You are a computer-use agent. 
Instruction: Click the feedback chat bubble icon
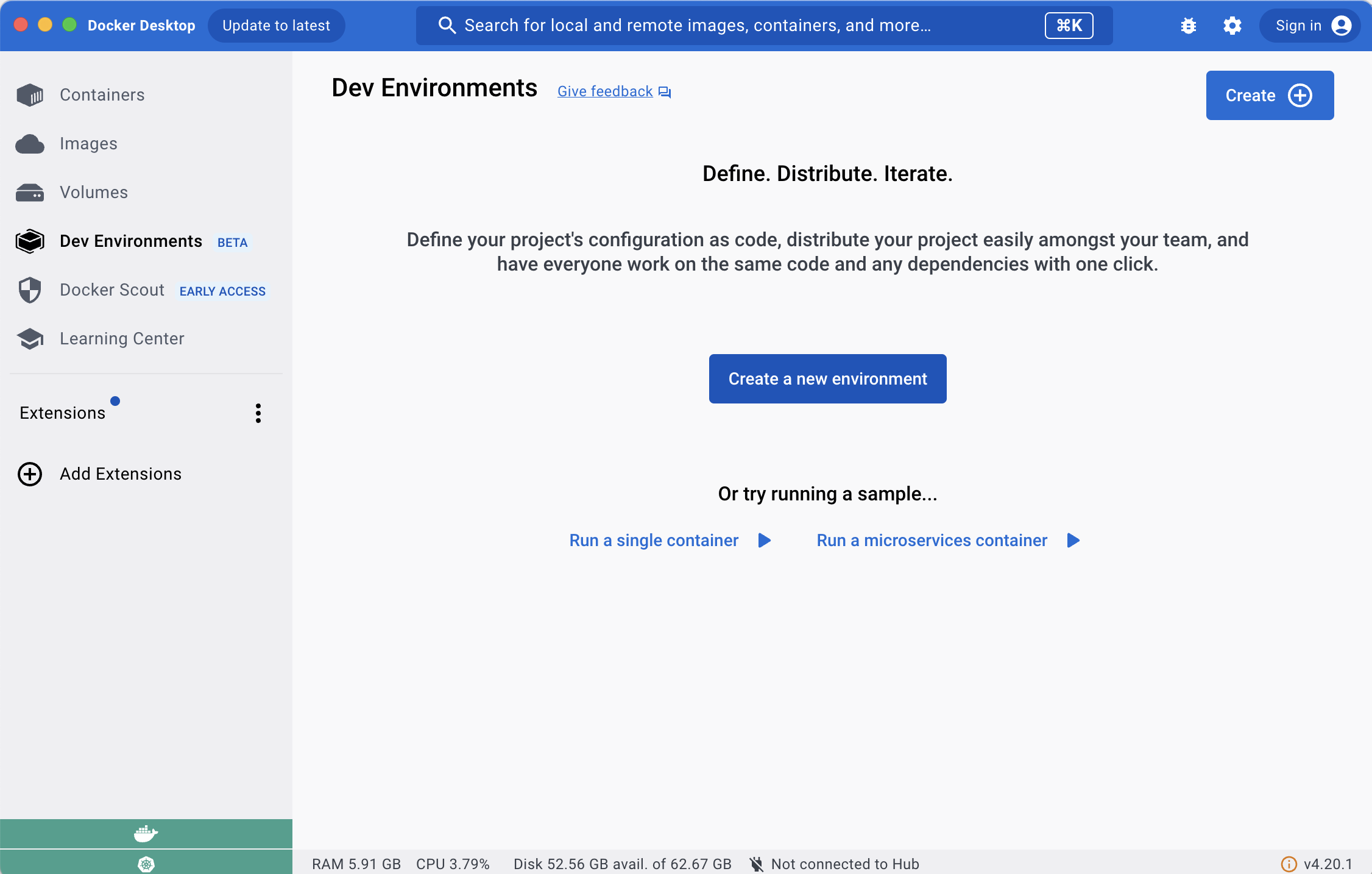click(x=665, y=92)
